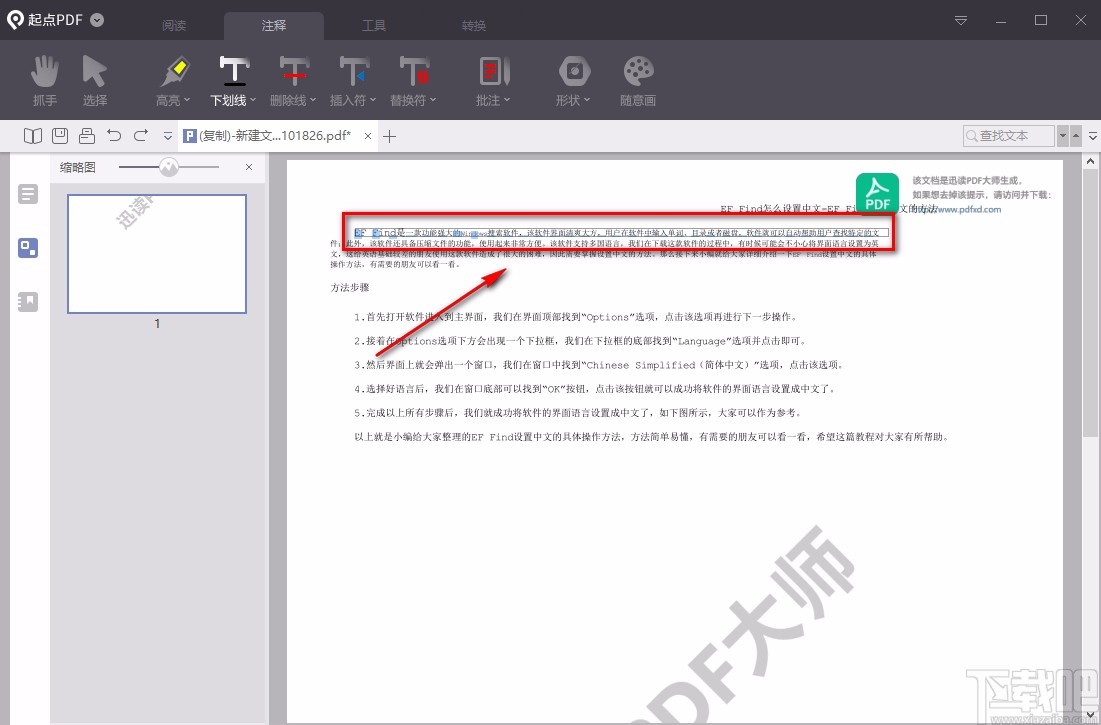Select the Insert caret (插入符) tool
The height and width of the screenshot is (725, 1101).
pyautogui.click(x=354, y=71)
